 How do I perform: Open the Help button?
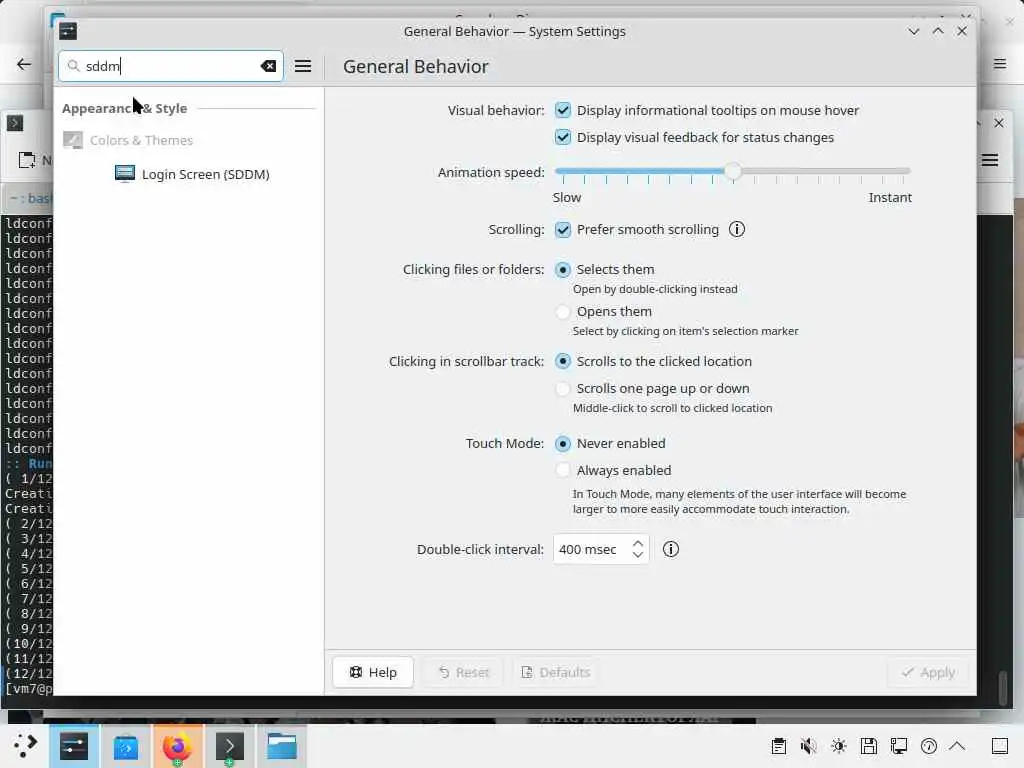click(x=373, y=672)
